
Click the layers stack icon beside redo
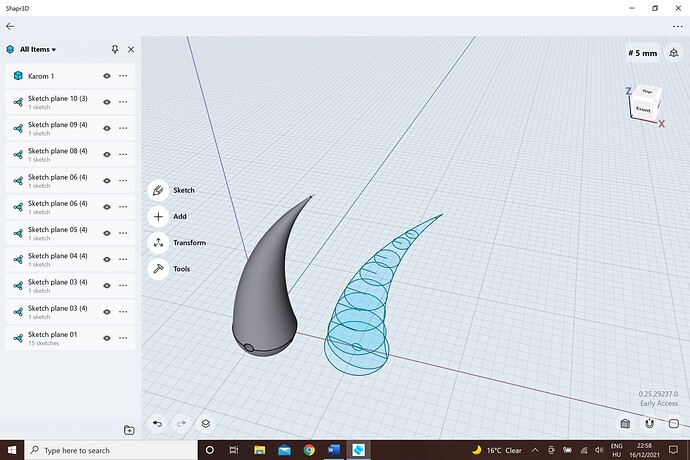pos(206,424)
